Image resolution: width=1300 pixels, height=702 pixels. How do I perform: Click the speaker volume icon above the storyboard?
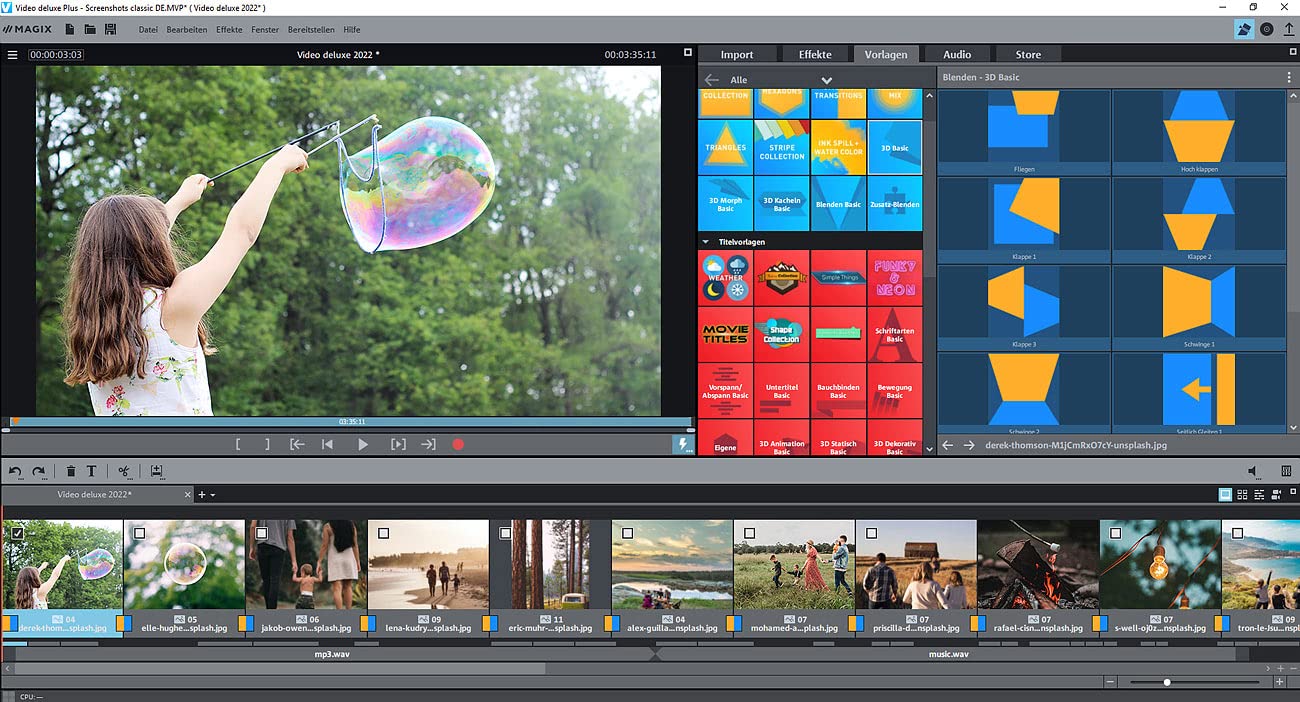click(x=1253, y=471)
